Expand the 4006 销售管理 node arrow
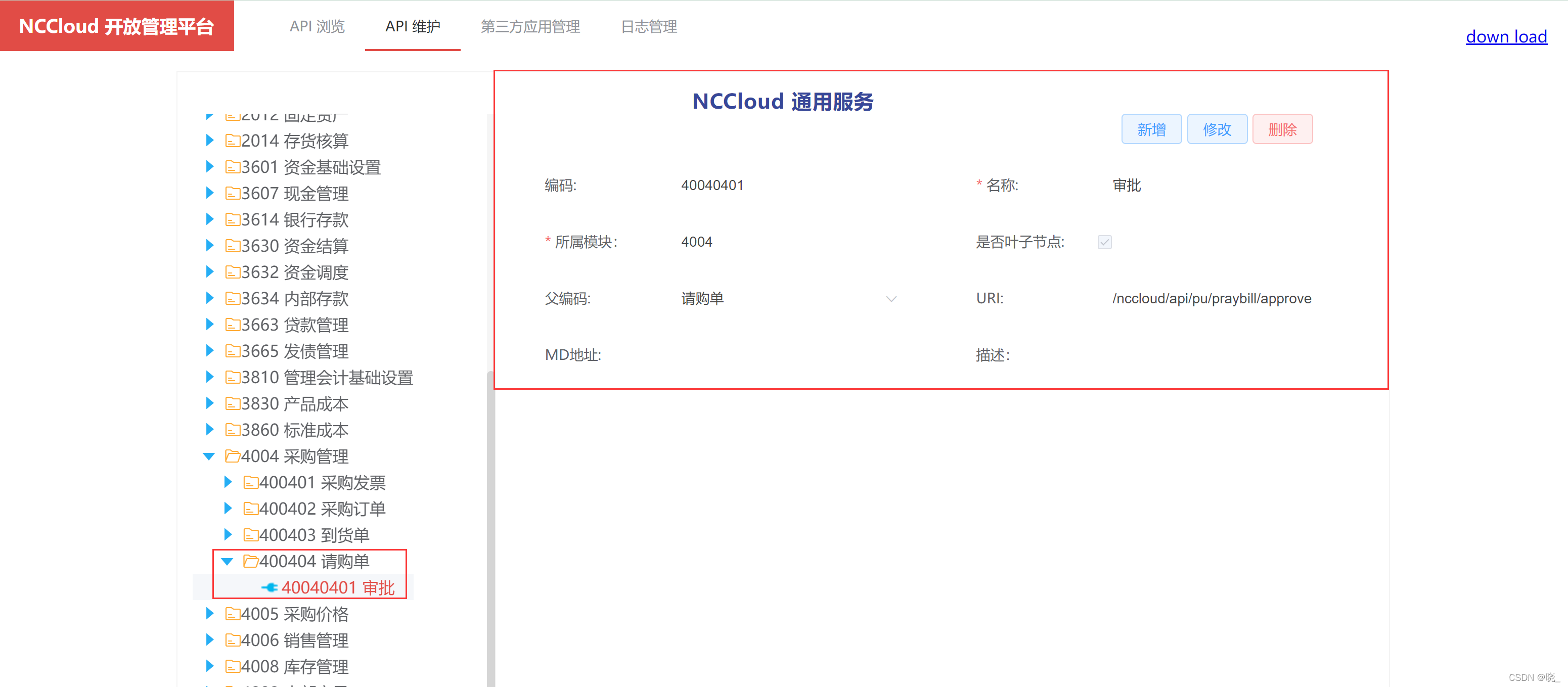The height and width of the screenshot is (687, 1568). coord(209,640)
